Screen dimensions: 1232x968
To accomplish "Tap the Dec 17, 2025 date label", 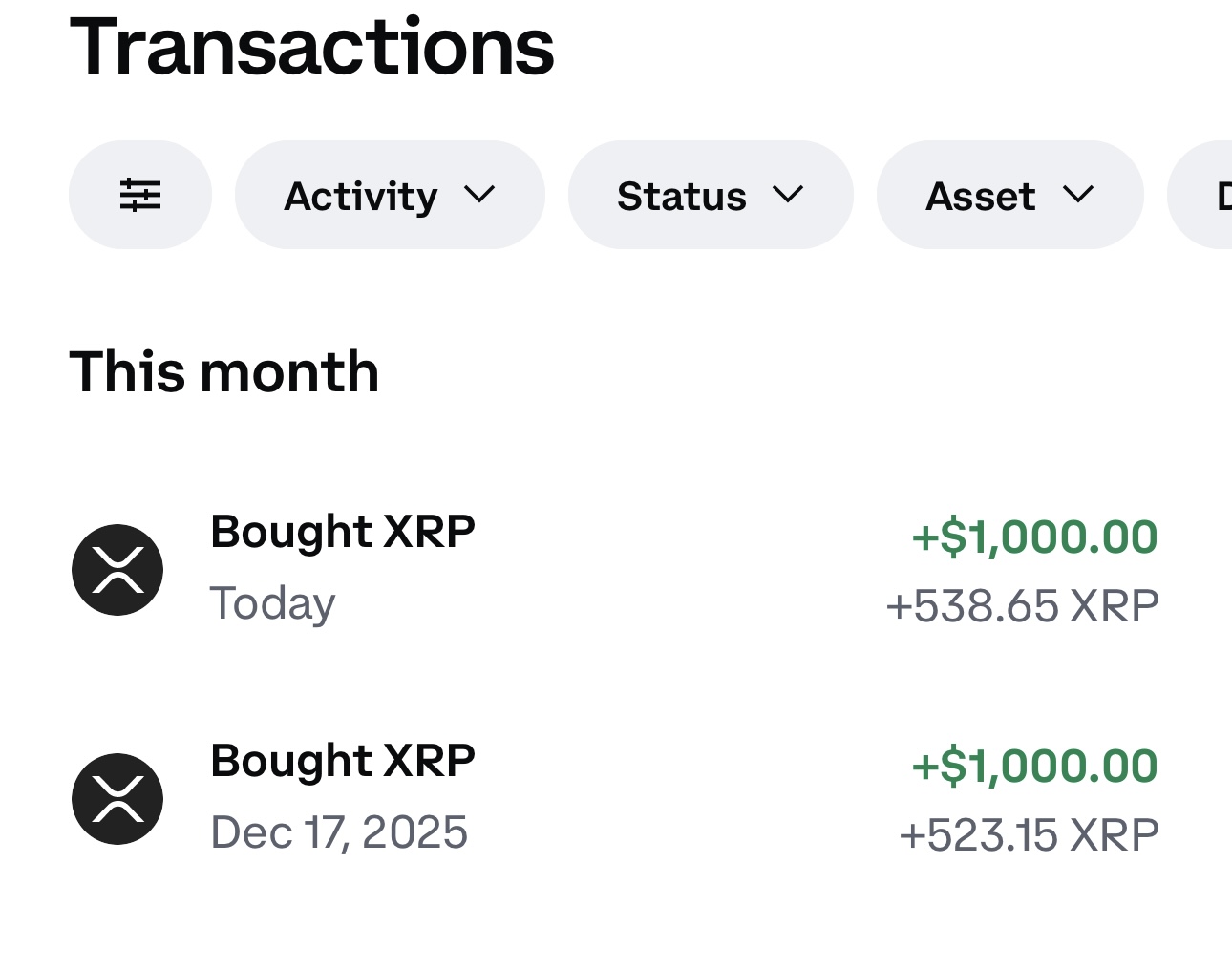I will point(339,832).
